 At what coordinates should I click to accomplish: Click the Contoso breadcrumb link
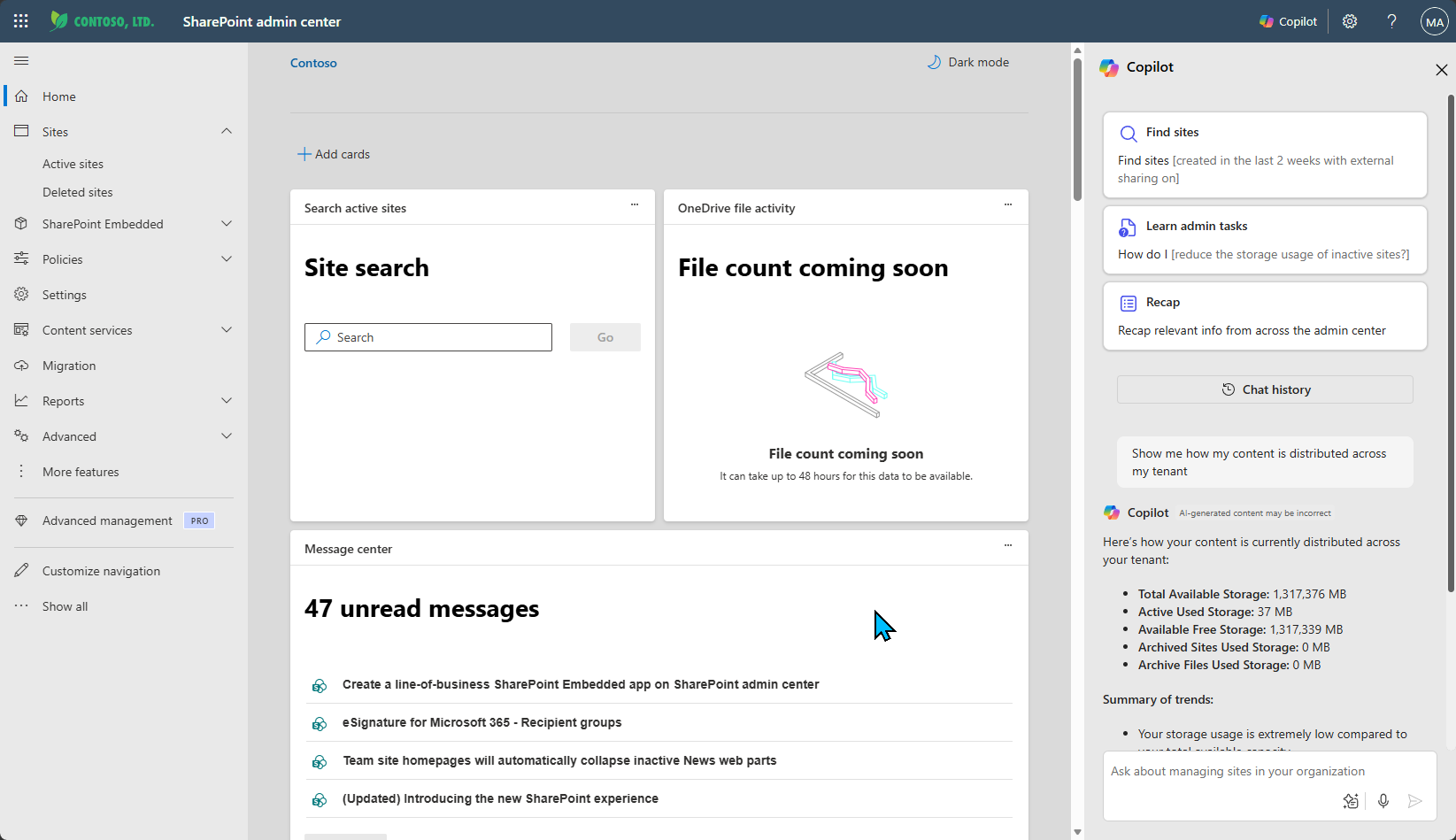click(x=313, y=63)
